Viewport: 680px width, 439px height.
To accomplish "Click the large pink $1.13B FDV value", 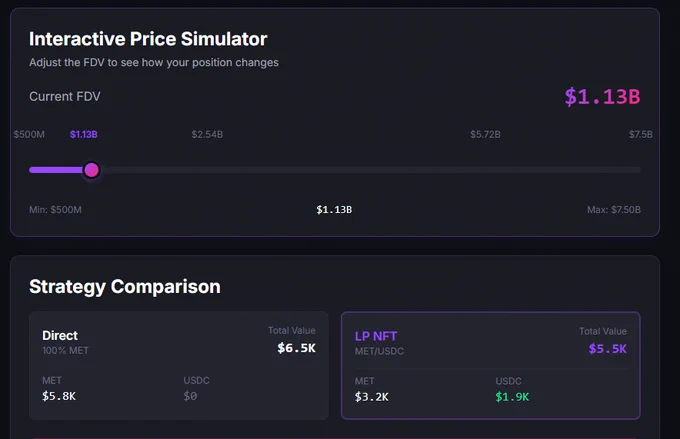I will click(602, 96).
